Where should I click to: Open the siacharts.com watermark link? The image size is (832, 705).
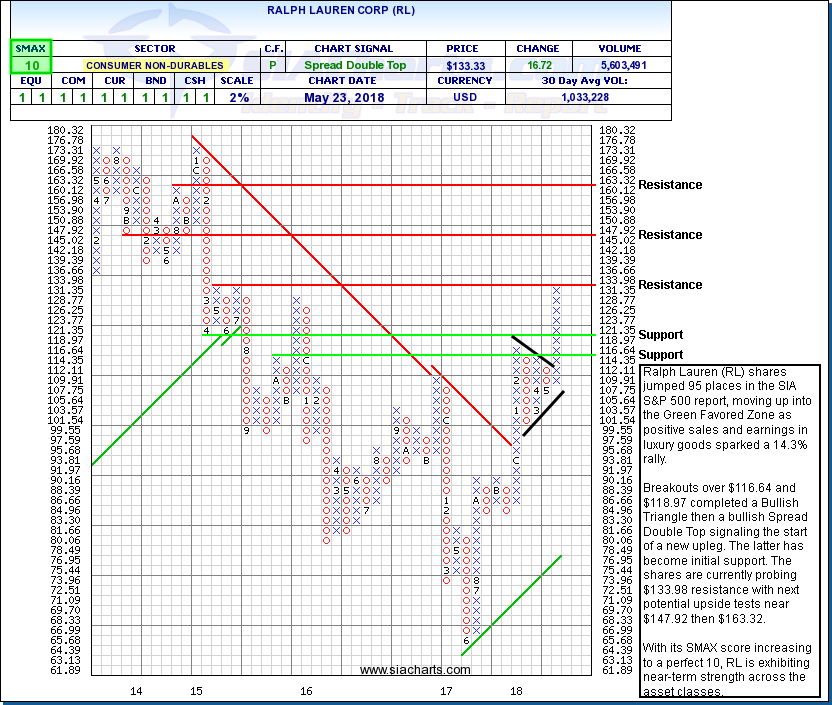point(409,670)
